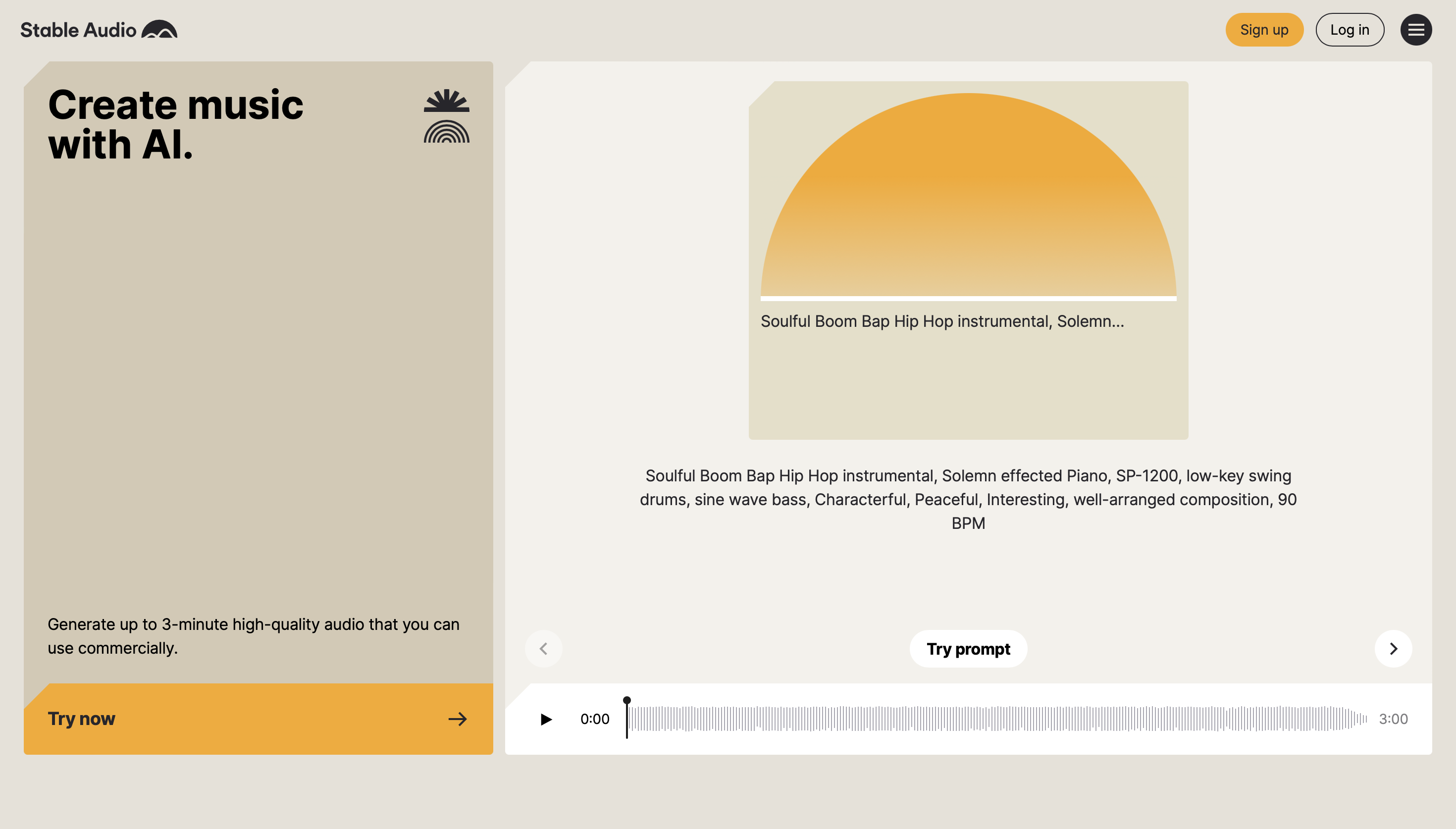The image size is (1456, 829).
Task: Click the orange sun artwork thumbnail
Action: click(968, 197)
